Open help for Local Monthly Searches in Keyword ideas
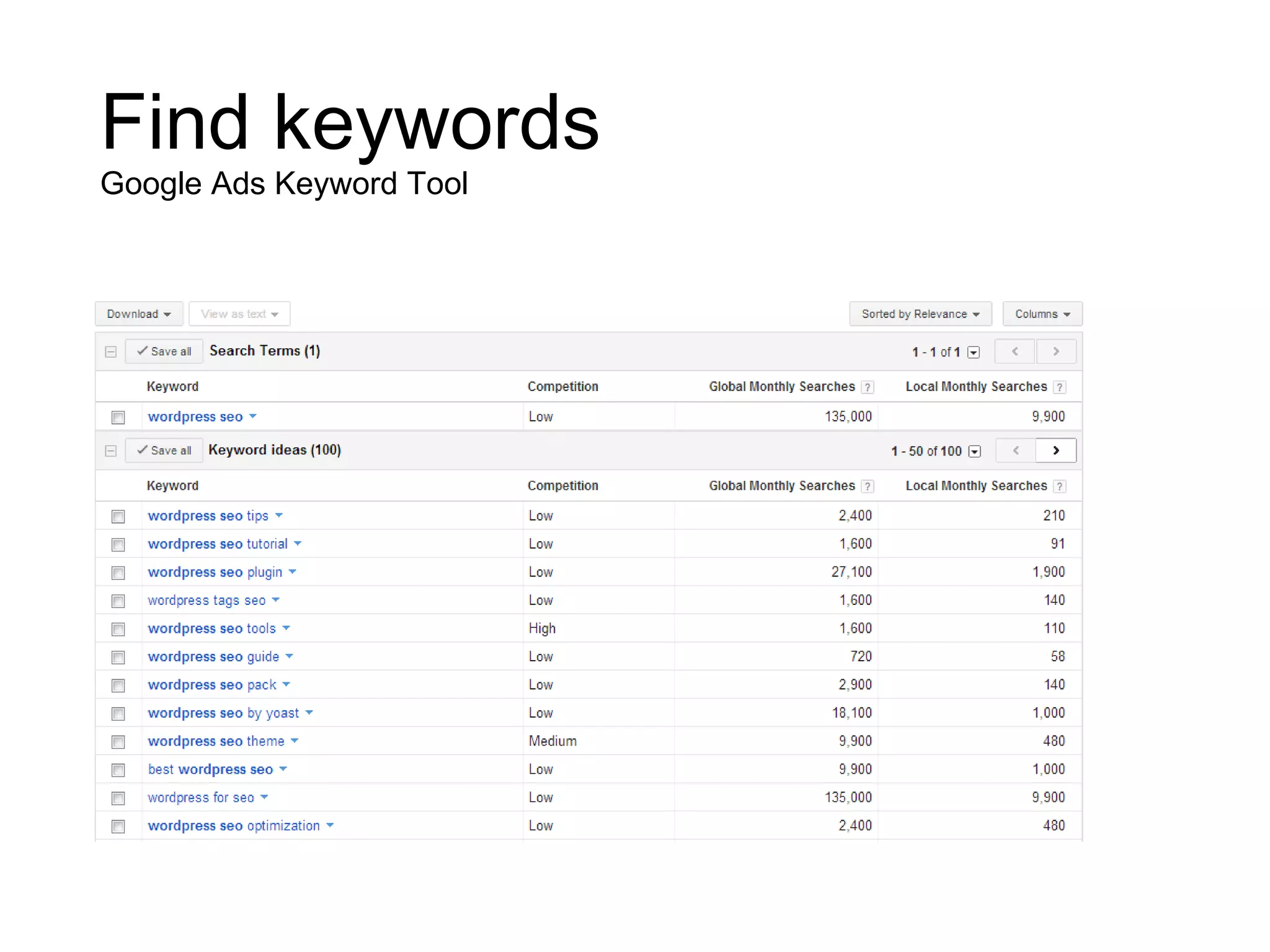The width and height of the screenshot is (1270, 952). [1060, 487]
